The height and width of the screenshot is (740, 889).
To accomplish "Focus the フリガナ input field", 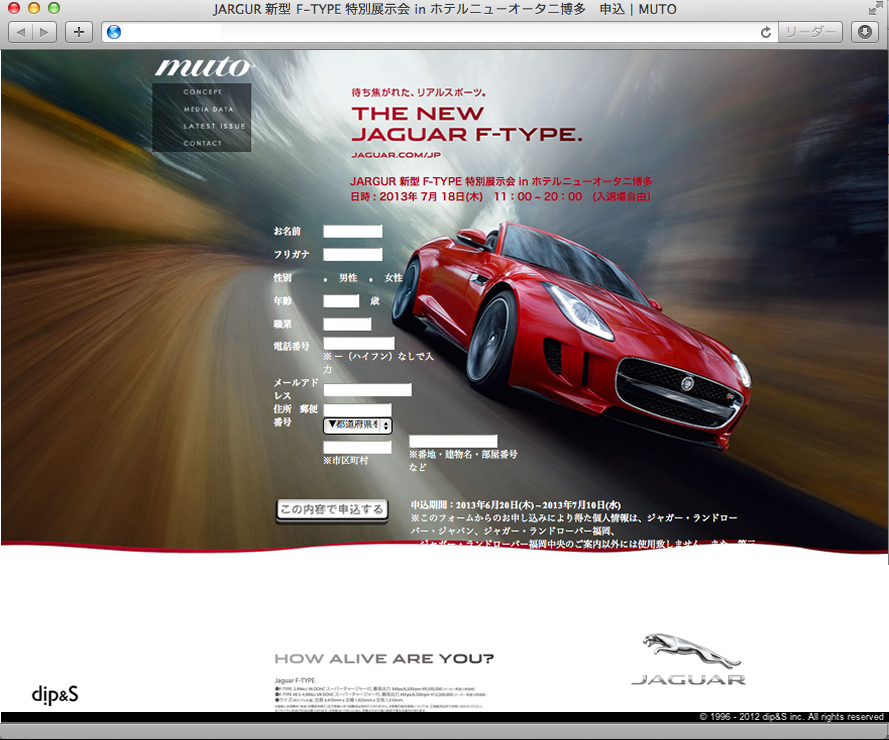I will pyautogui.click(x=353, y=255).
